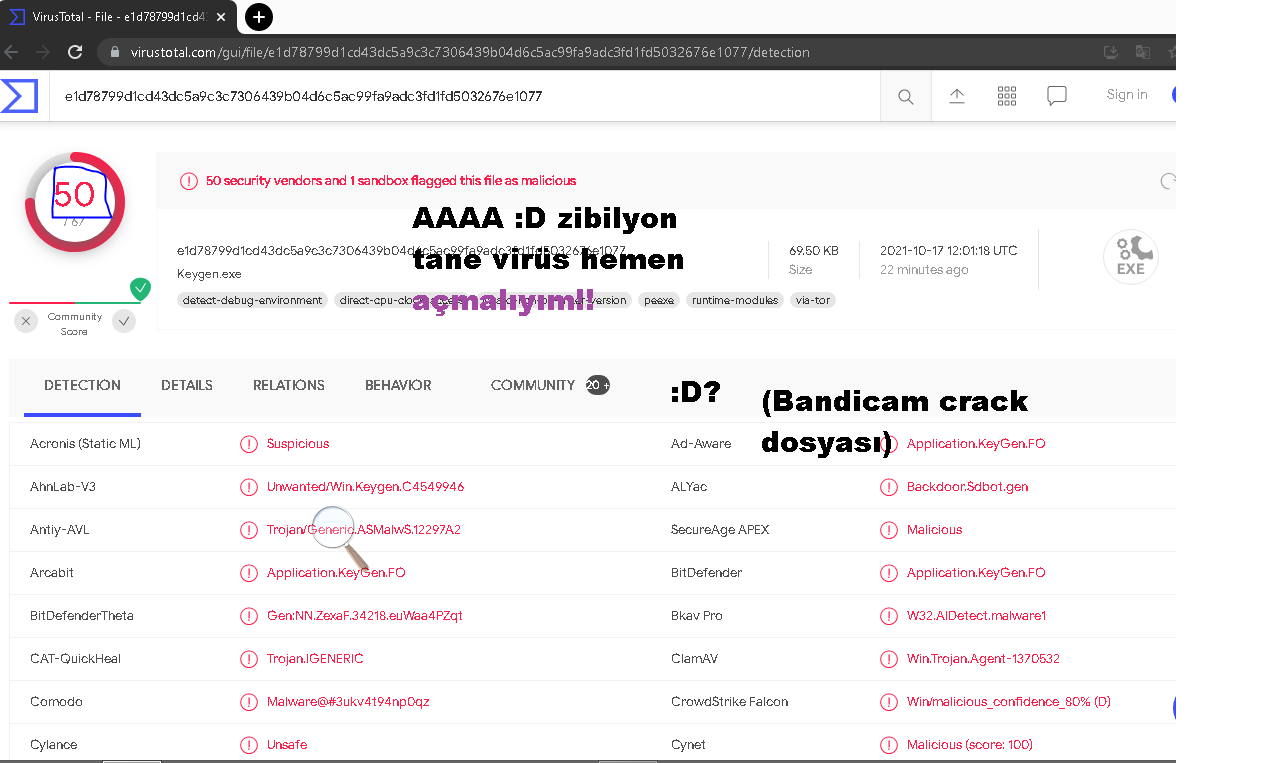Click the BitDefenderTheta vendor name
This screenshot has height=763, width=1274.
click(82, 616)
